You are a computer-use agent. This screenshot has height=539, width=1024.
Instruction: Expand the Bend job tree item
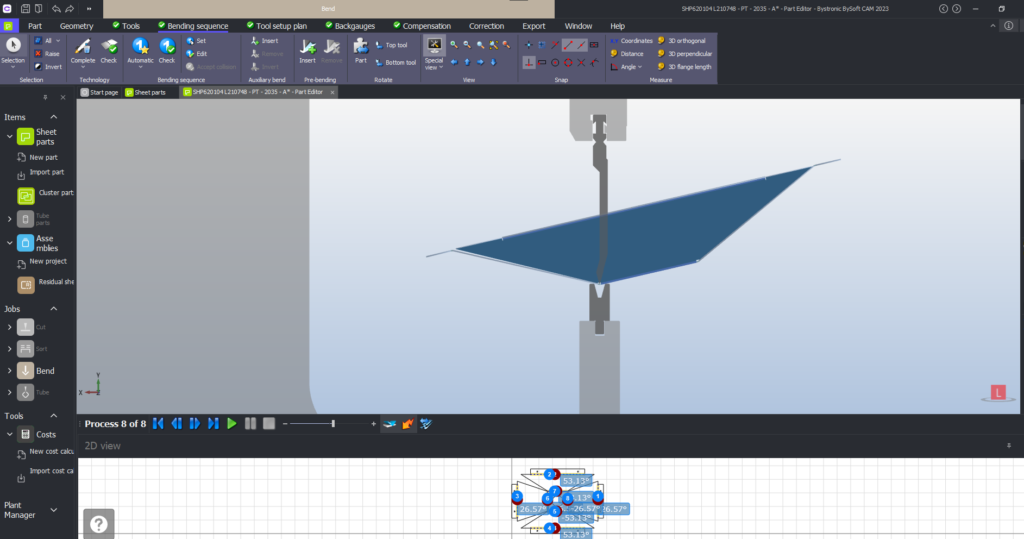[x=9, y=371]
